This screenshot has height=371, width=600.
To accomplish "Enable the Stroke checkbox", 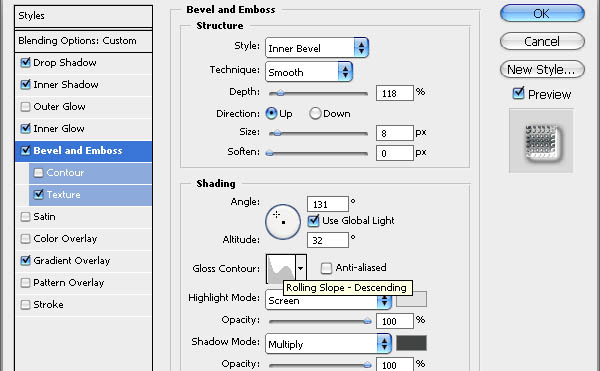I will tap(25, 304).
